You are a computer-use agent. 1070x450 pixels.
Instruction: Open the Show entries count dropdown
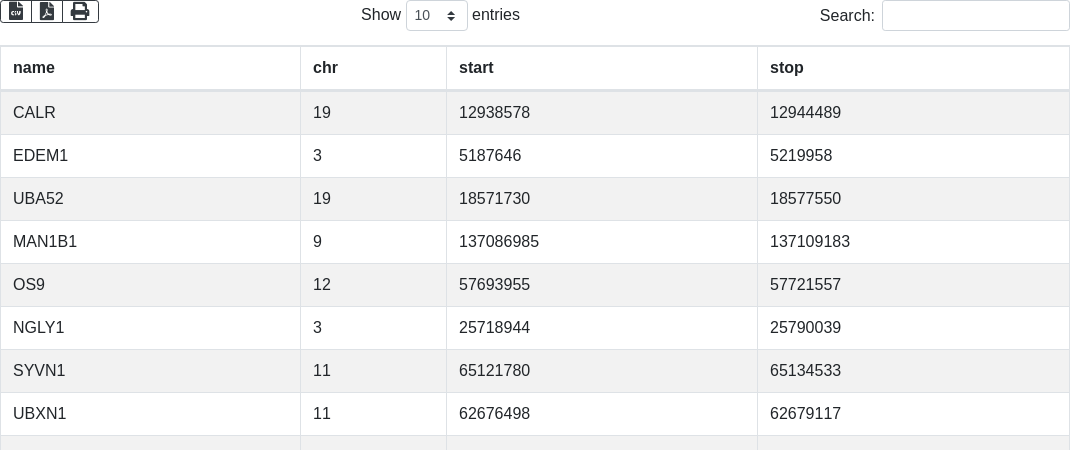(x=436, y=15)
